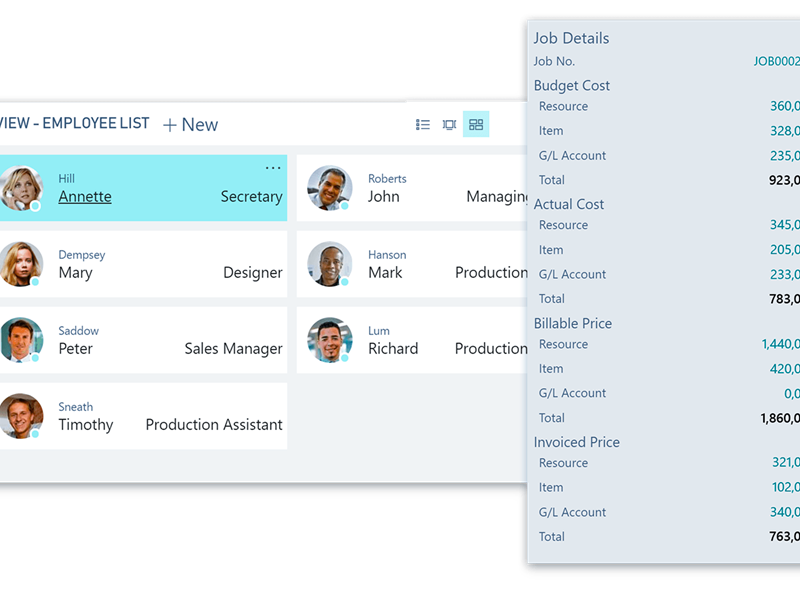Viewport: 800px width, 600px height.
Task: Click Billable Price Resource value
Action: [780, 344]
